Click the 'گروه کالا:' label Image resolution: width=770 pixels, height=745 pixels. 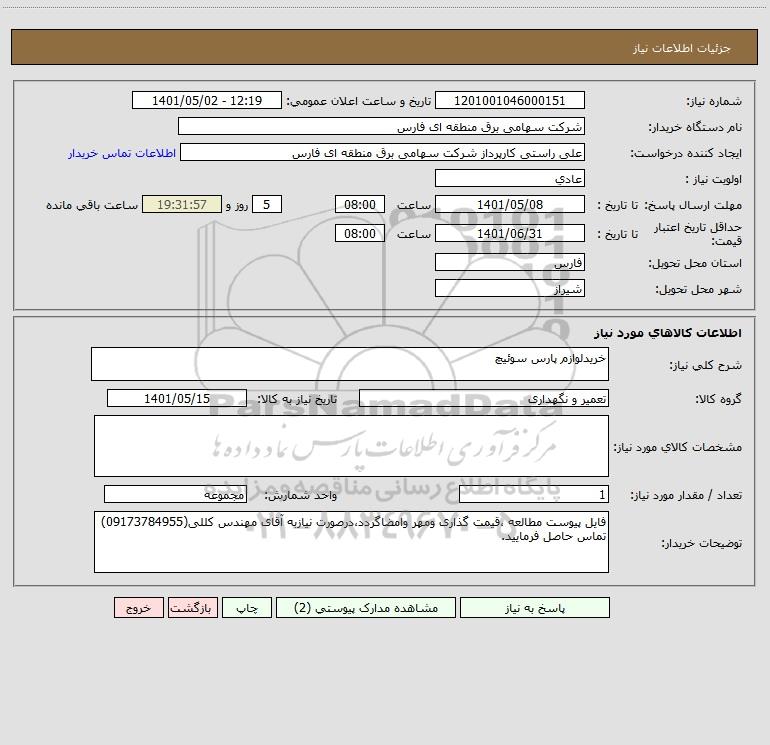pos(718,399)
